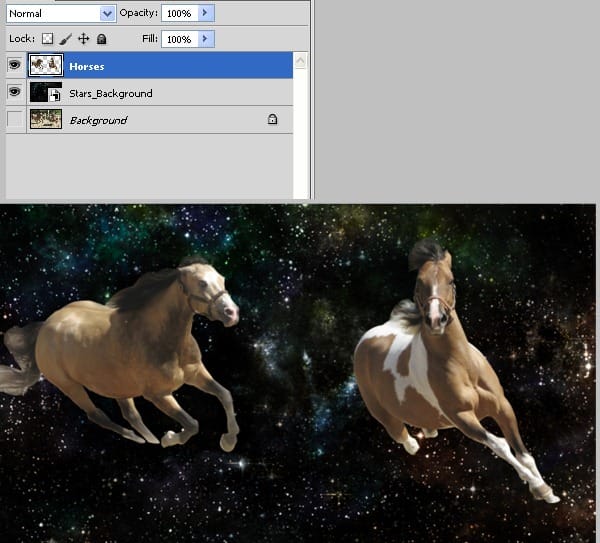Viewport: 600px width, 543px height.
Task: Select the Stars_Background layer
Action: coord(160,93)
